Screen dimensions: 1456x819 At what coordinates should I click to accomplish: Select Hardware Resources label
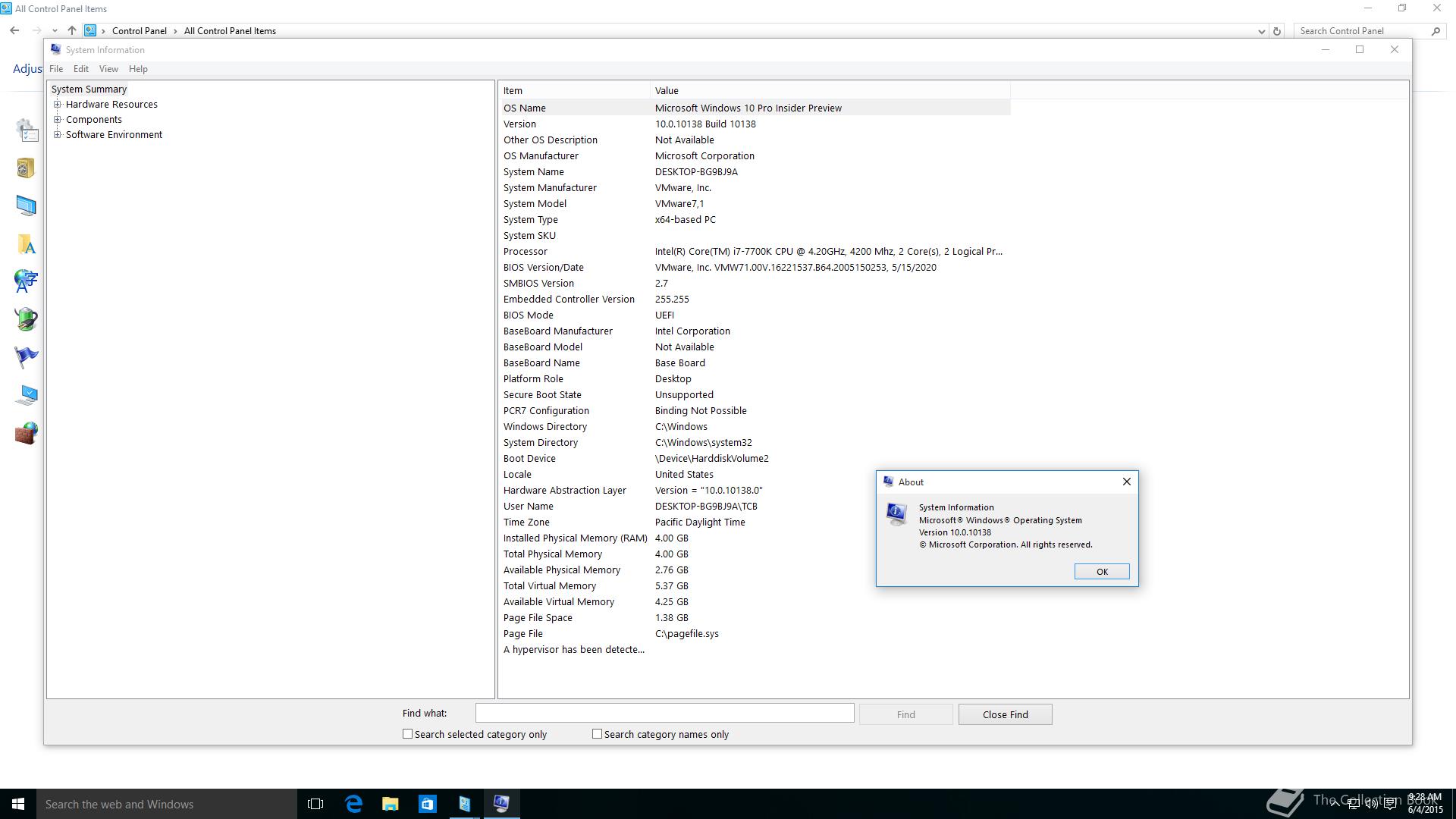111,105
